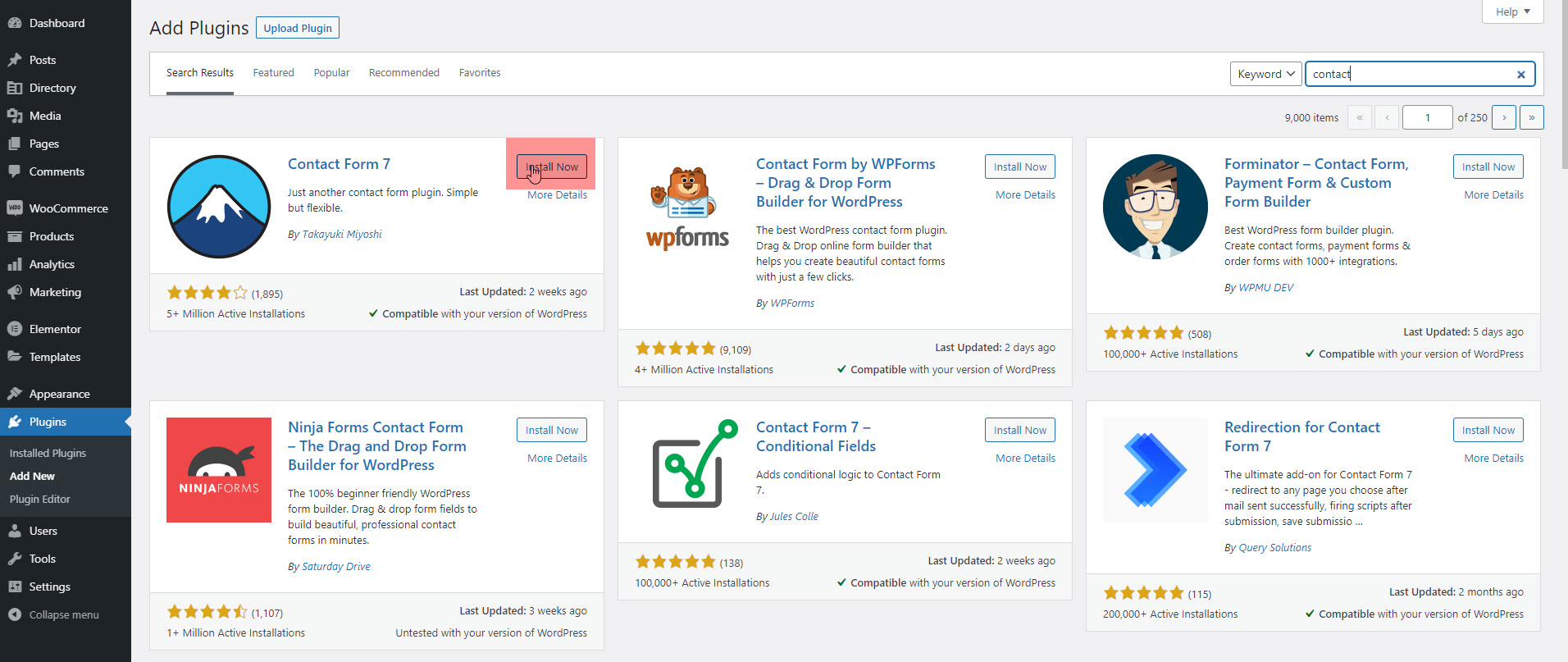
Task: Click the Dashboard gauge icon in sidebar
Action: point(14,23)
